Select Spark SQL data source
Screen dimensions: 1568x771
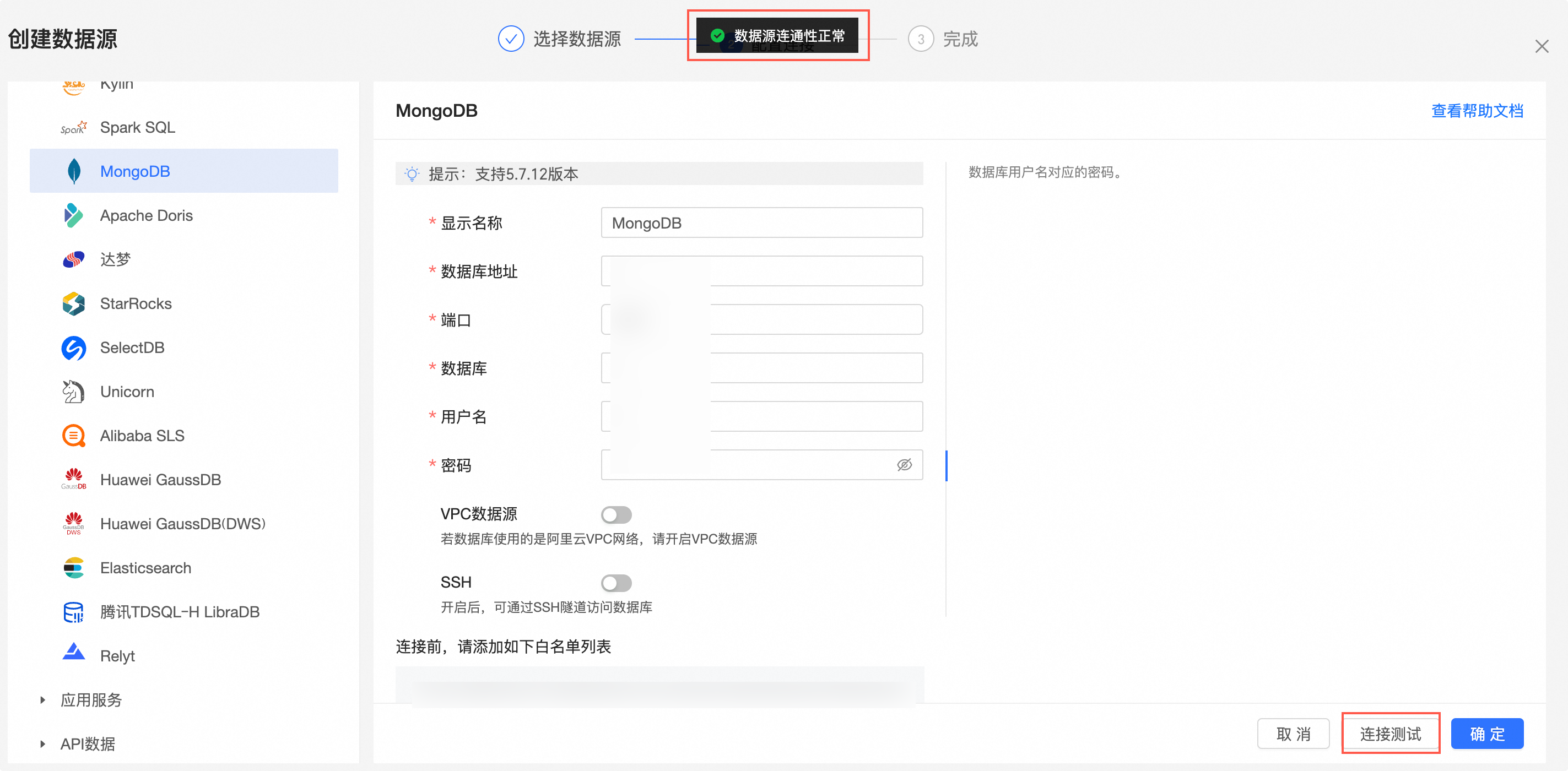184,128
